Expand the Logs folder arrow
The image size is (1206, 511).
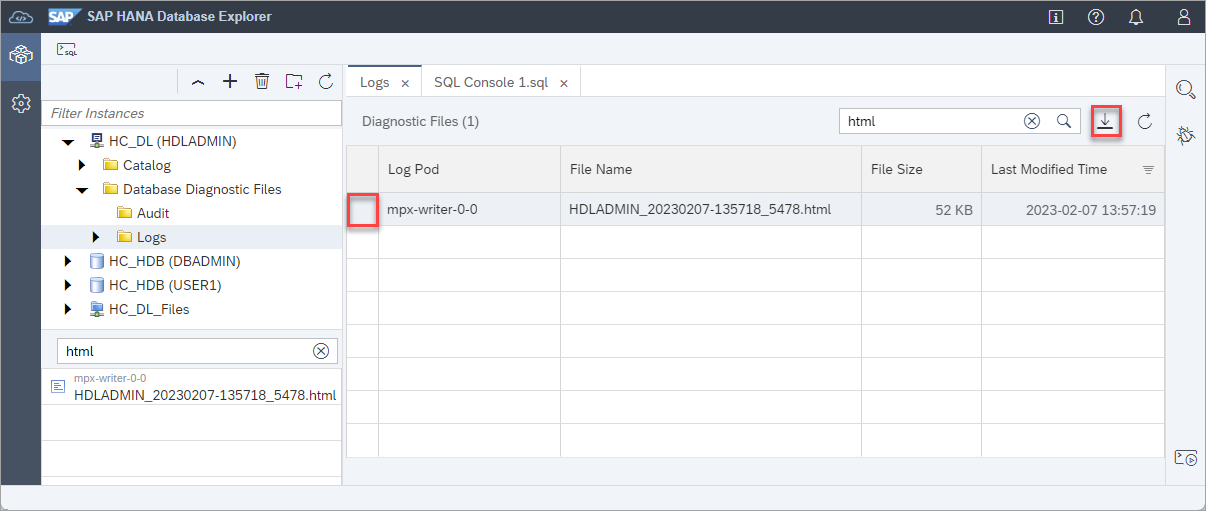97,237
